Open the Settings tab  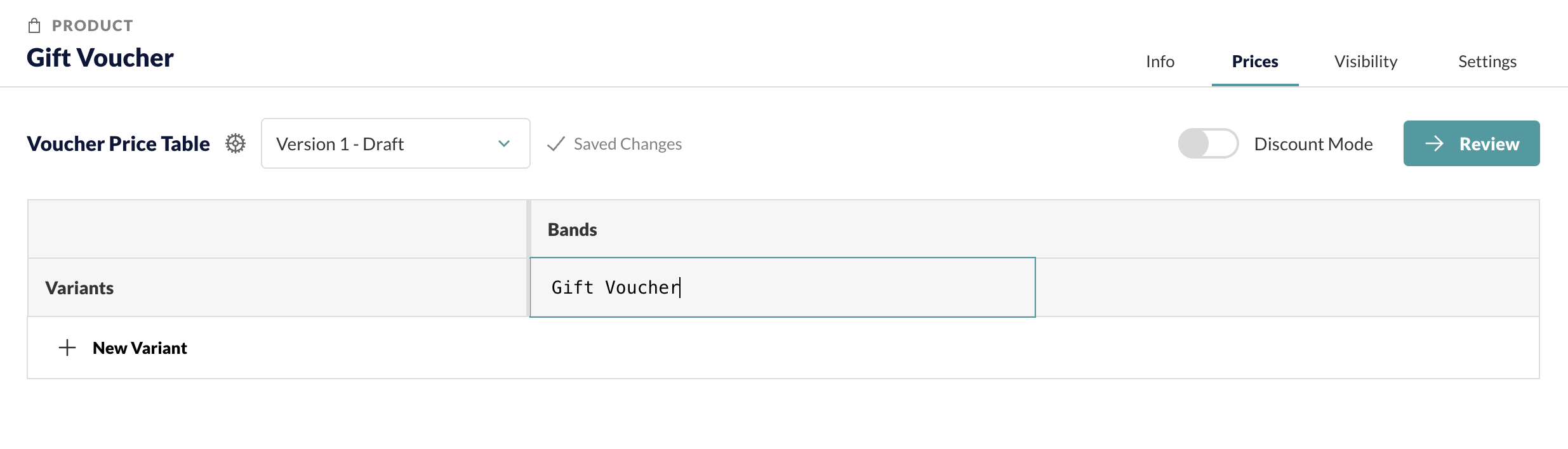[1487, 62]
